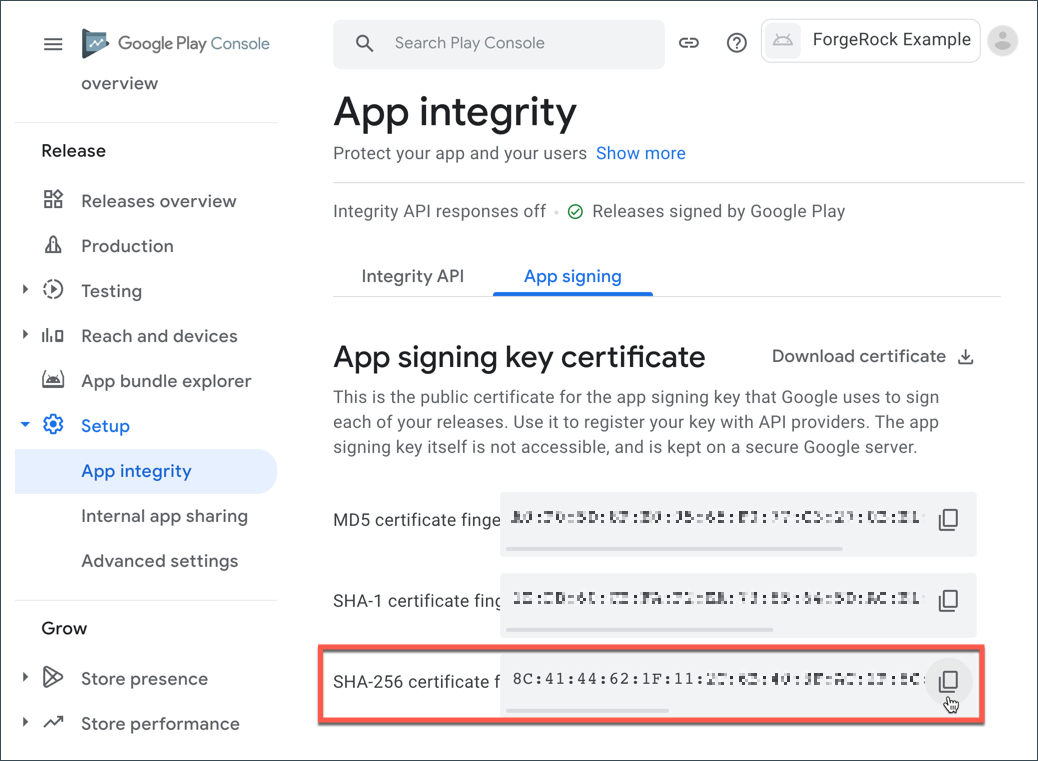Click the Setup gear icon in the sidebar

52,425
